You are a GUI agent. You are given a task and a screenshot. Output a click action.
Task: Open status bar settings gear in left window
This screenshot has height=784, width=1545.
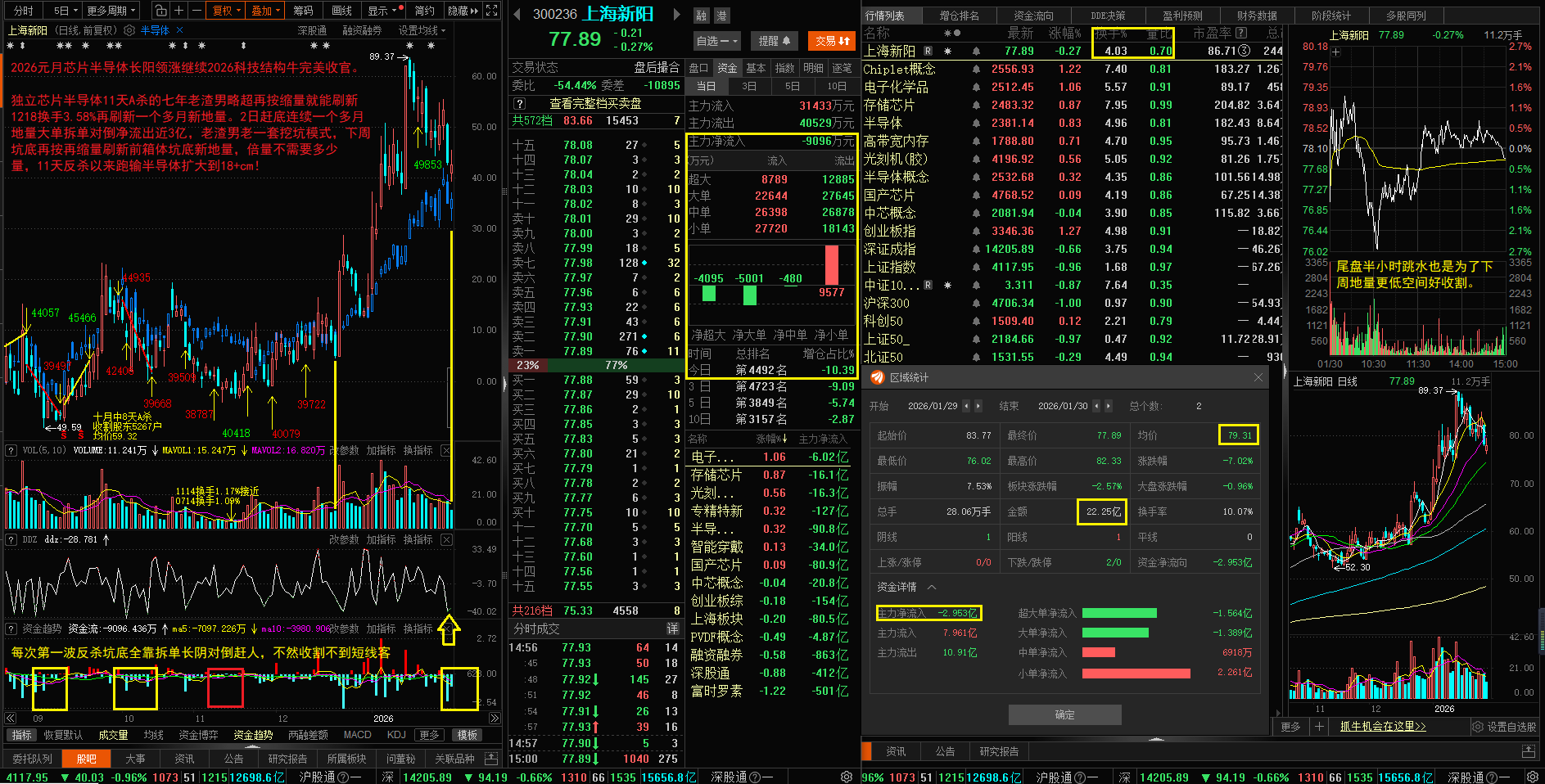tap(847, 777)
